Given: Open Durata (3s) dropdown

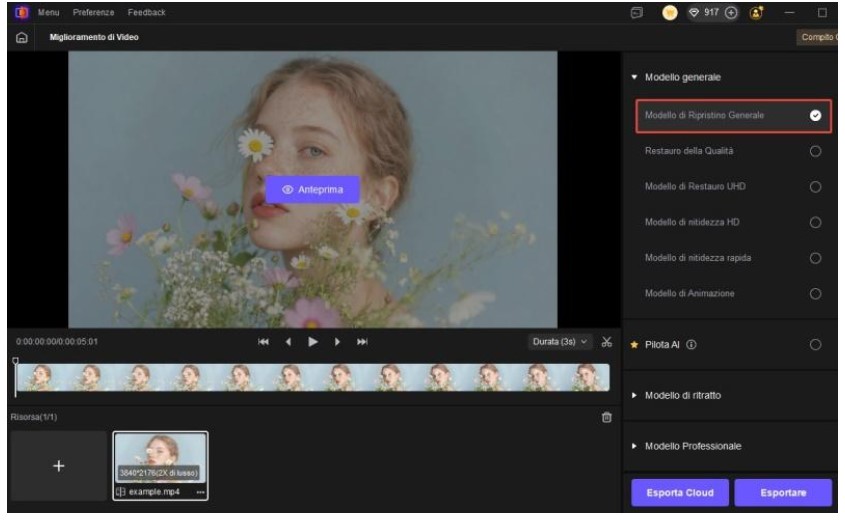Looking at the screenshot, I should [560, 342].
